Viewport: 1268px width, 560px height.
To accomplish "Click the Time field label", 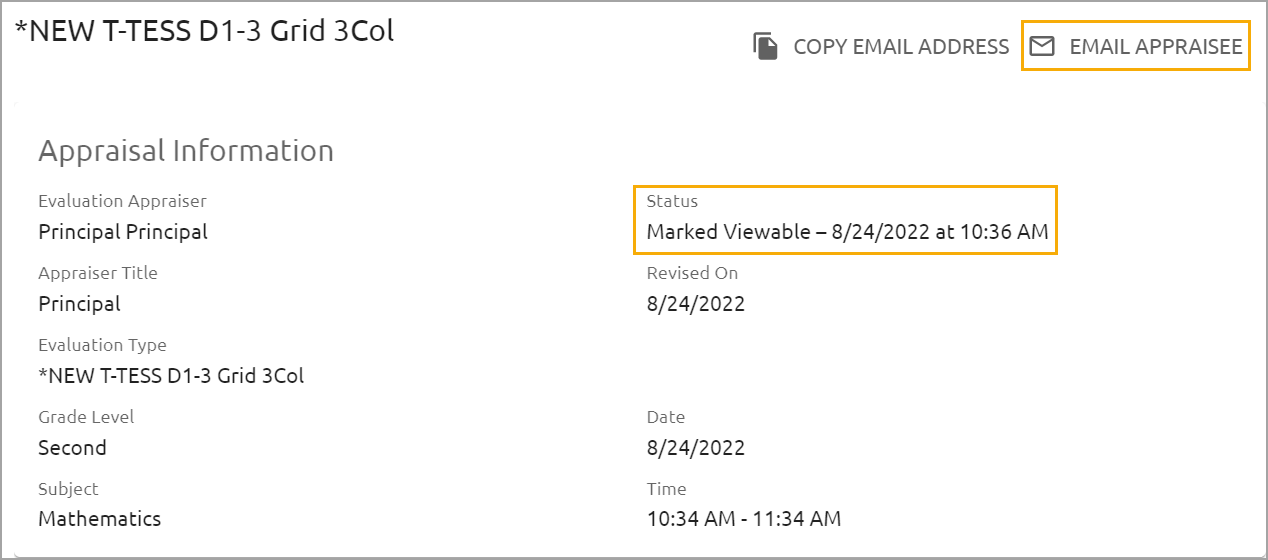I will pyautogui.click(x=666, y=489).
